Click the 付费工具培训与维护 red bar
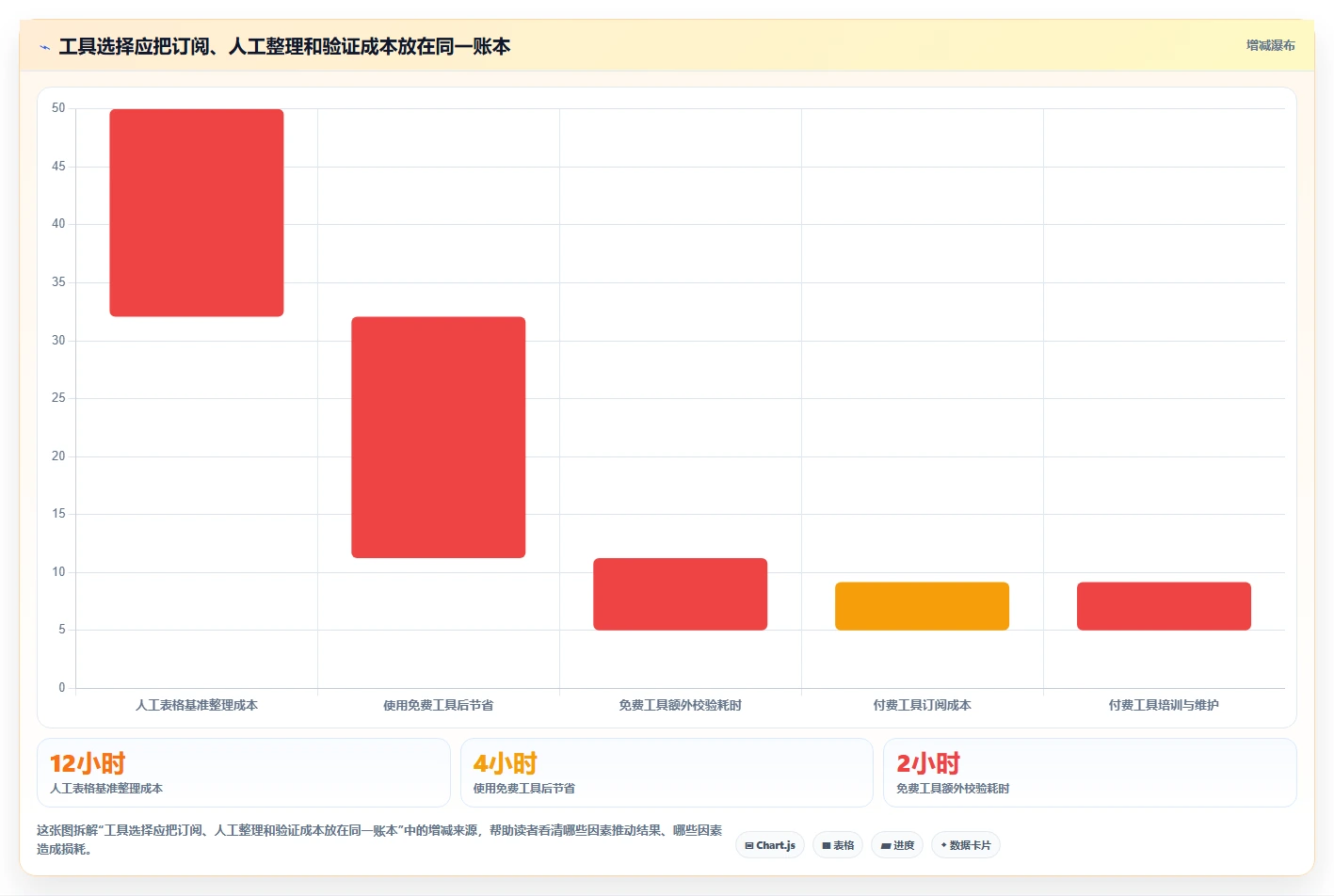This screenshot has width=1334, height=896. point(1165,606)
